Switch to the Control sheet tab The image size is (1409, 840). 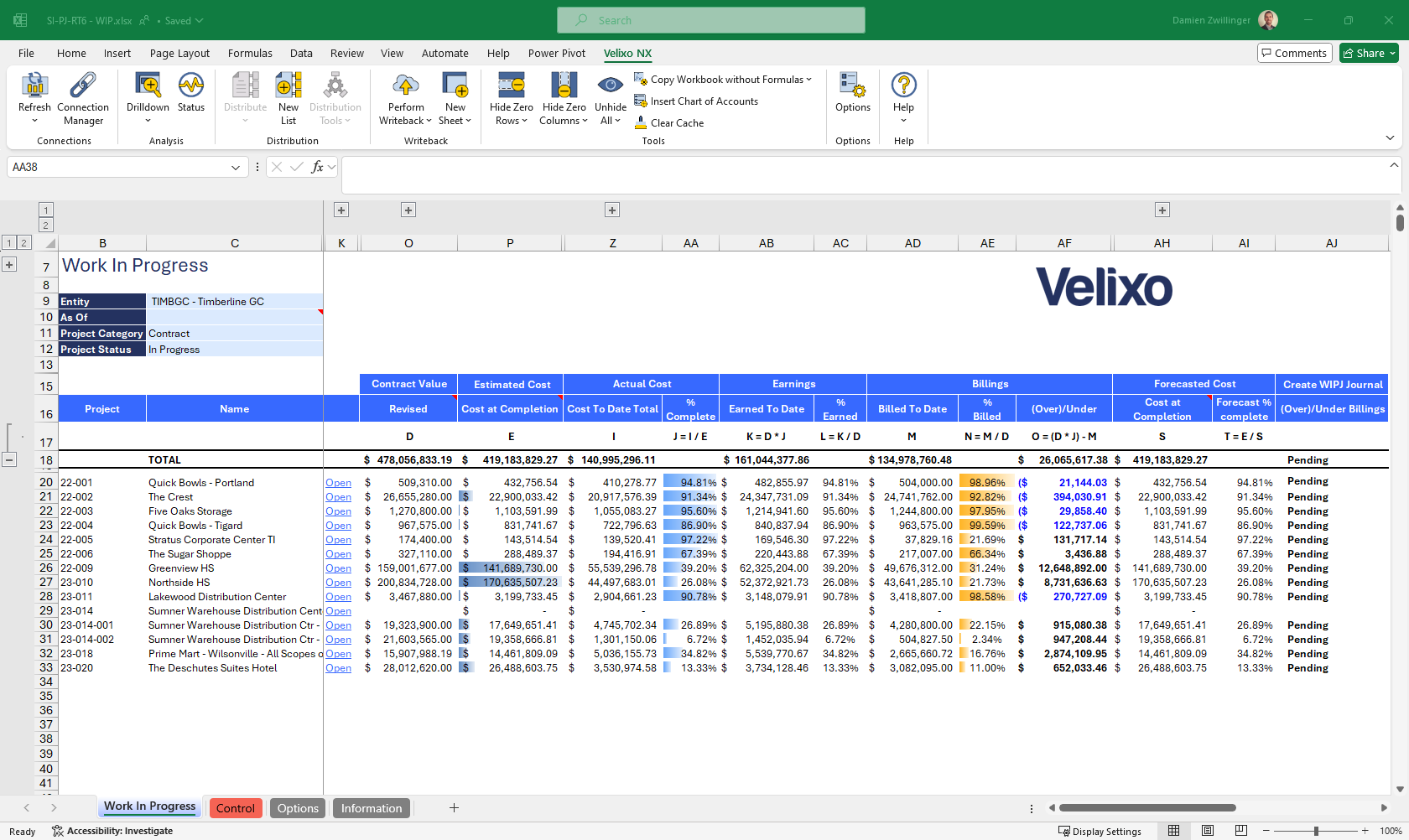[x=235, y=808]
